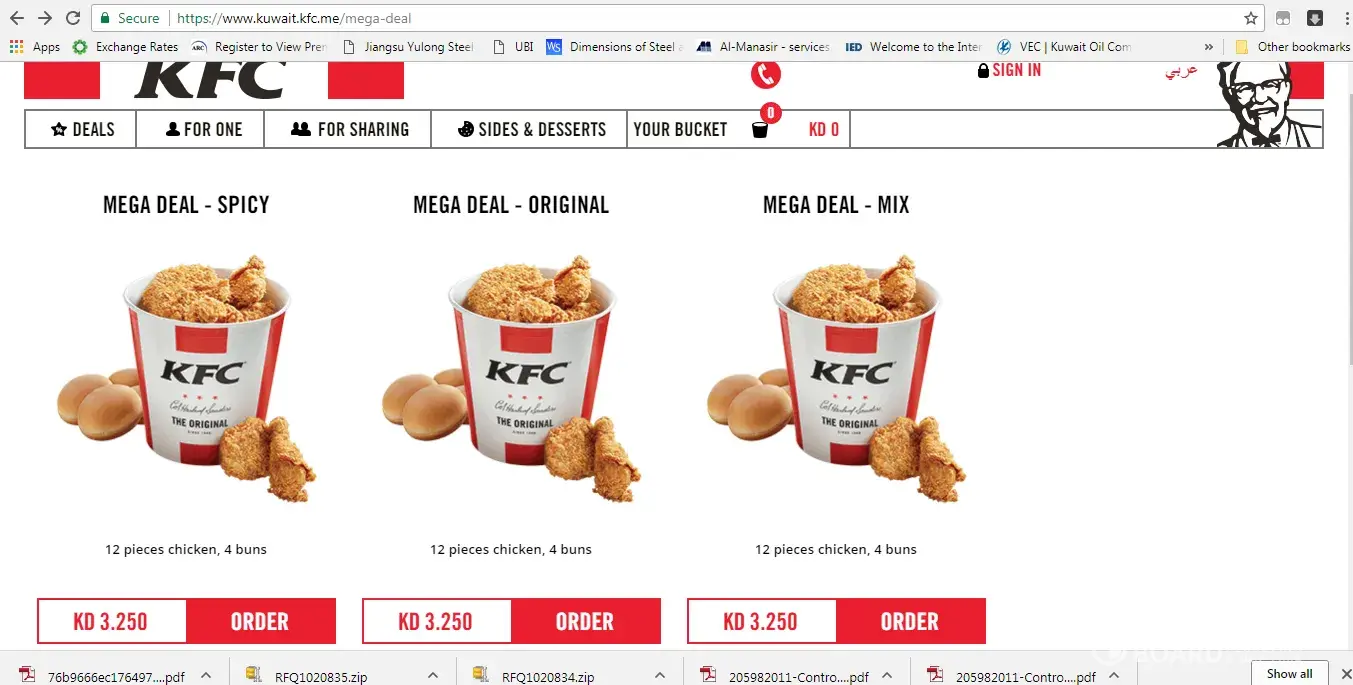Select the Sides & Desserts menu
1353x685 pixels.
(x=530, y=129)
